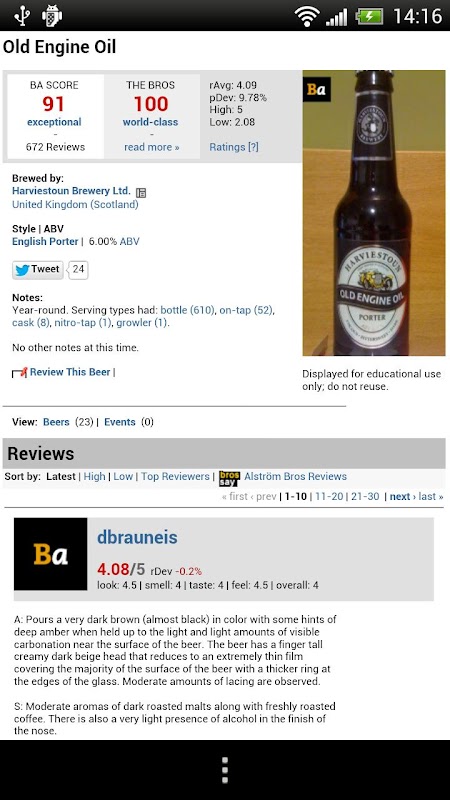450x800 pixels.
Task: Tap the Review This Beer pencil icon
Action: pyautogui.click(x=19, y=373)
